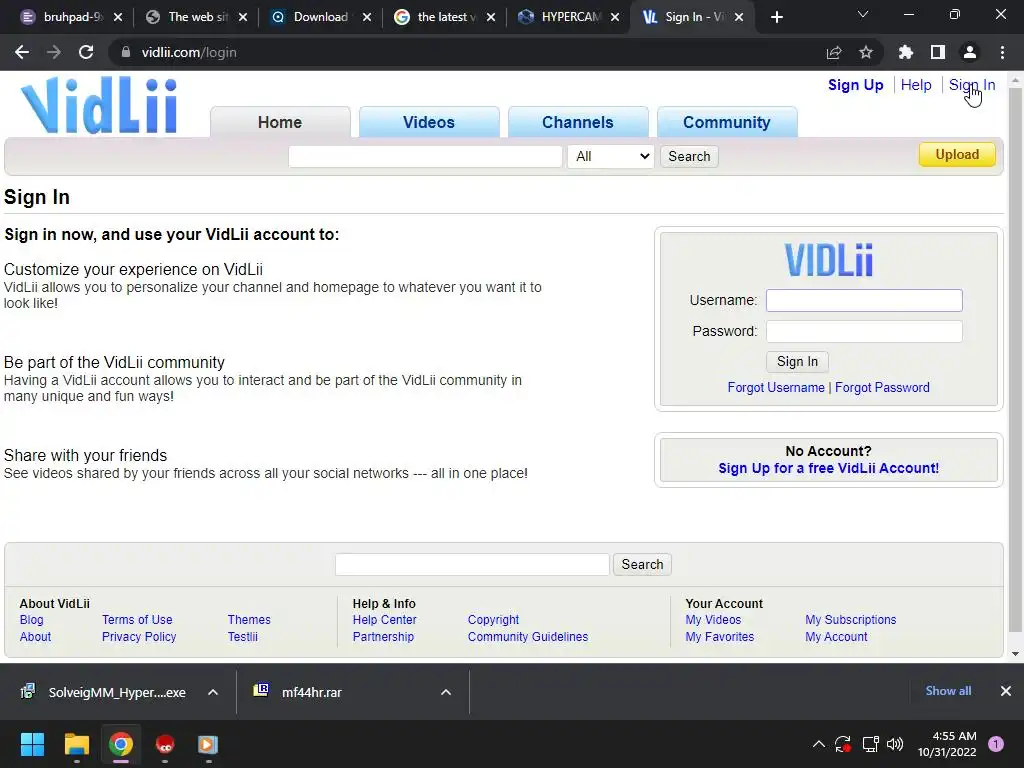Image resolution: width=1024 pixels, height=768 pixels.
Task: Close the downloads bar with the X
Action: tap(1006, 691)
